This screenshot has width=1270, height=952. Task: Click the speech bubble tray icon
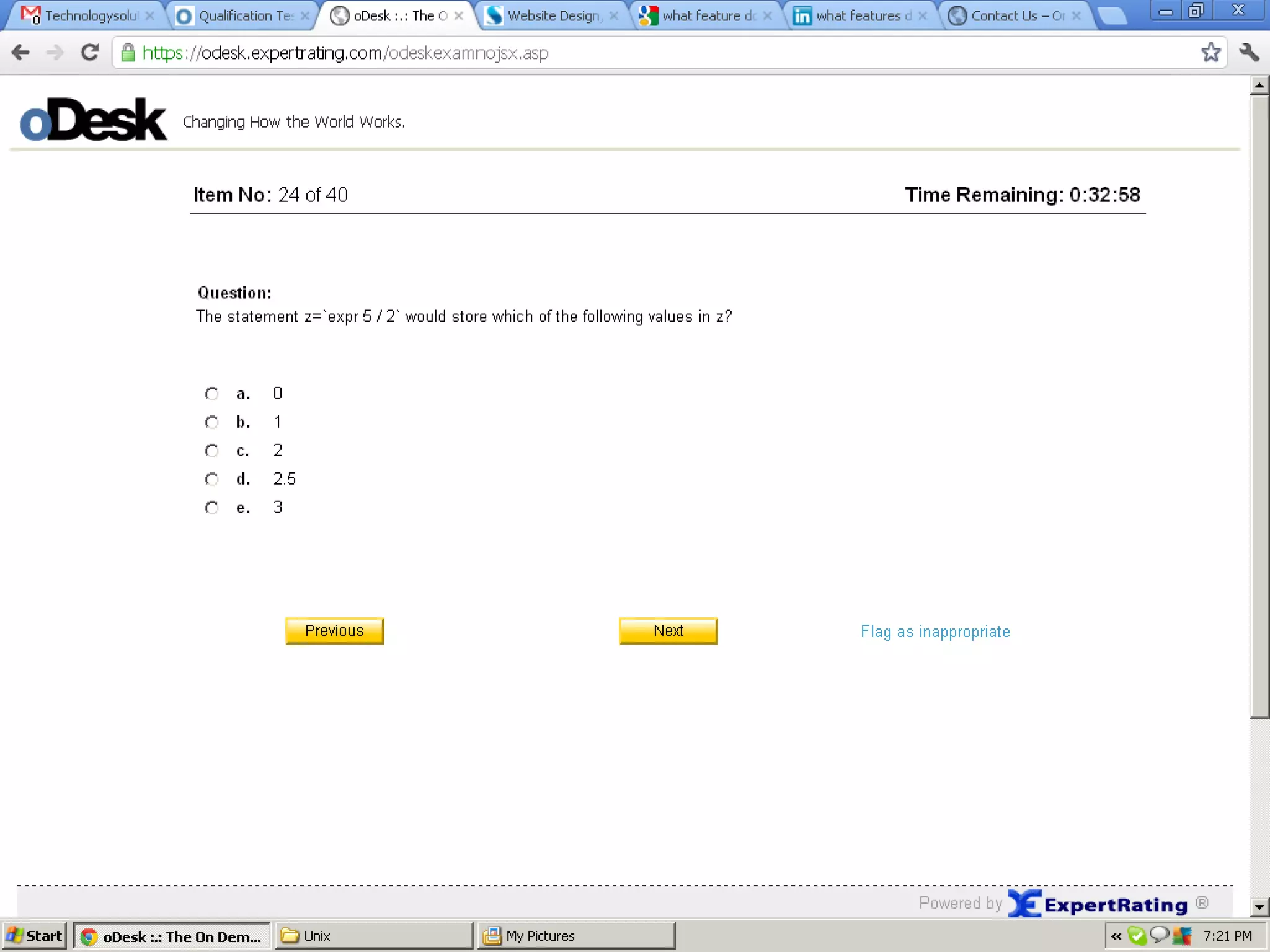[1159, 935]
